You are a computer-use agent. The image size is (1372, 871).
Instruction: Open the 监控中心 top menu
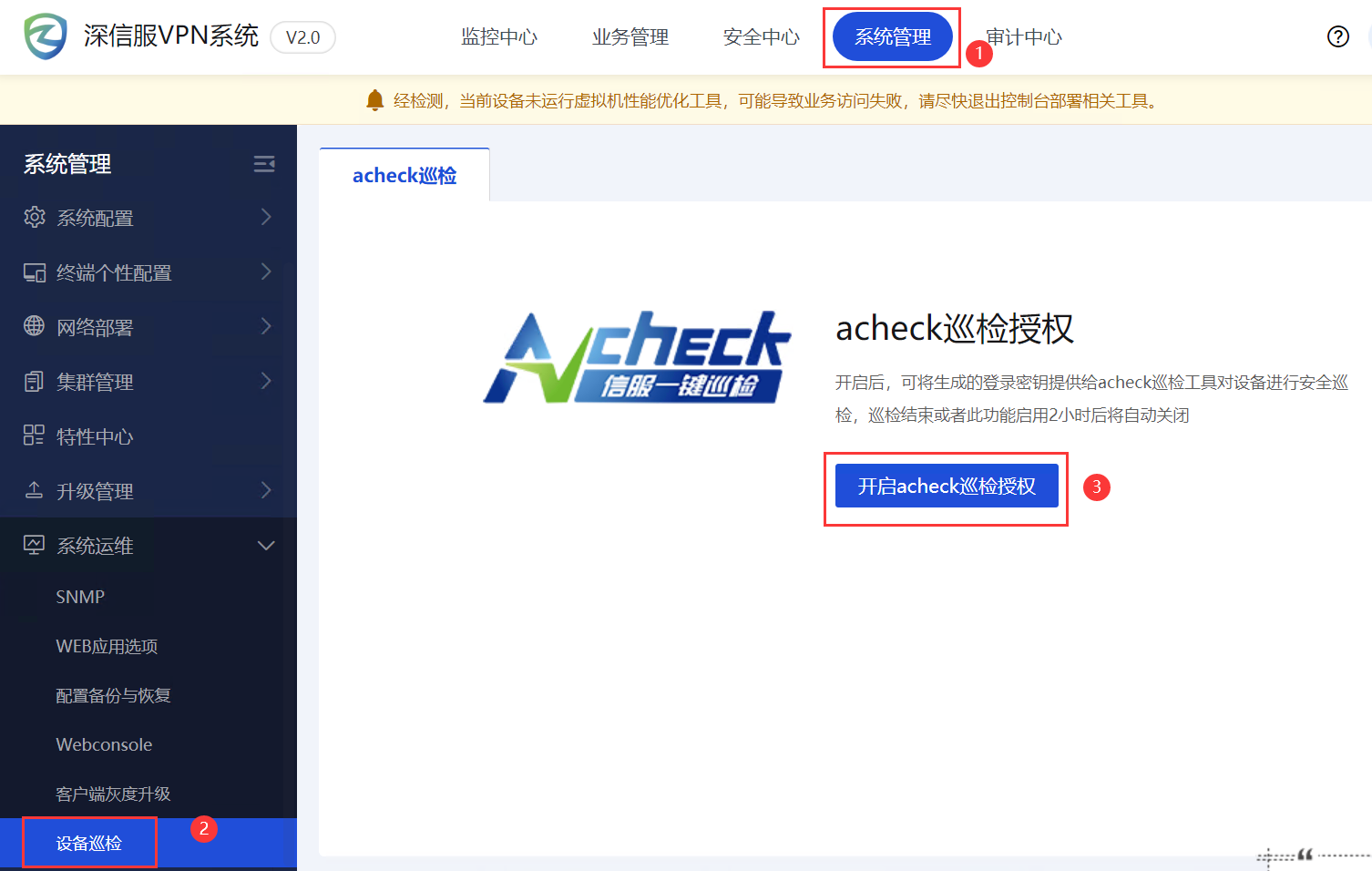(x=499, y=37)
